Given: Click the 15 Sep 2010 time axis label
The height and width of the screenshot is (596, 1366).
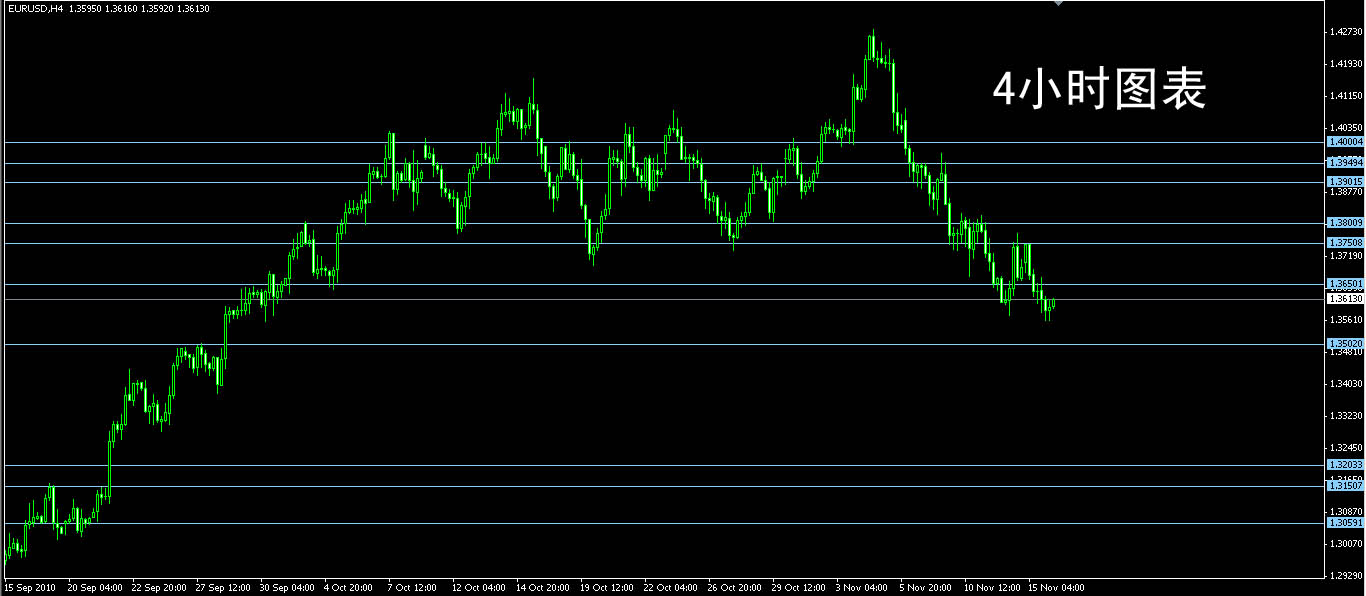Looking at the screenshot, I should pyautogui.click(x=29, y=588).
